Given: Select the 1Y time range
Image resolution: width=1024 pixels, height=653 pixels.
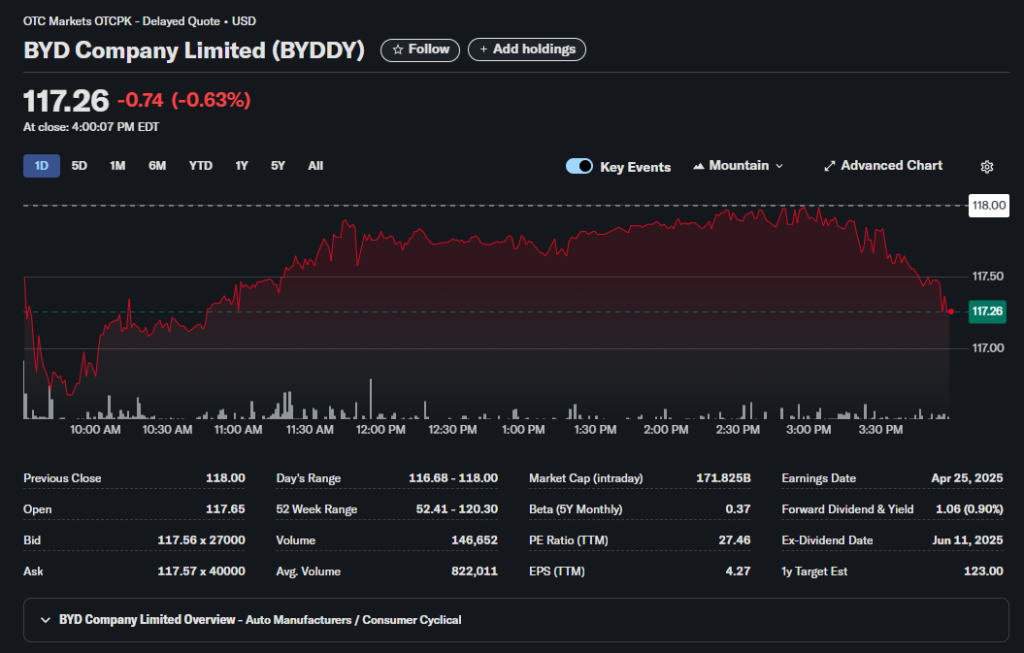Looking at the screenshot, I should point(242,166).
